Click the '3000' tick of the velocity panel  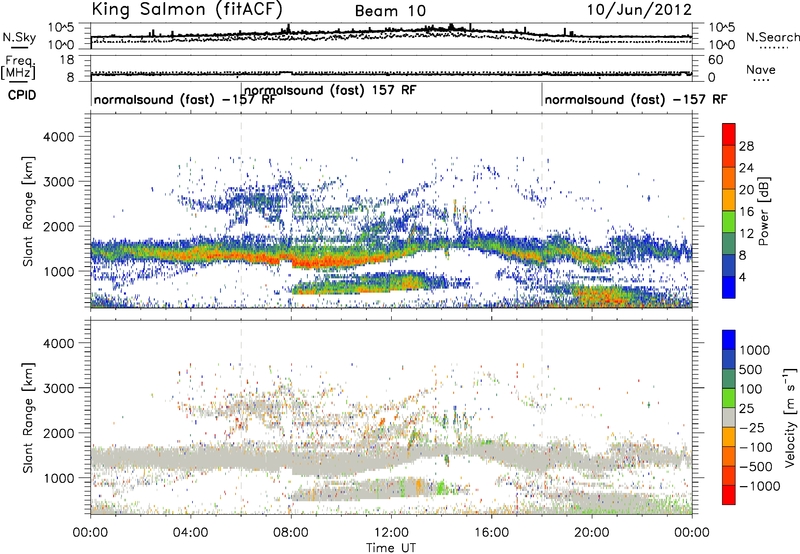(x=59, y=388)
